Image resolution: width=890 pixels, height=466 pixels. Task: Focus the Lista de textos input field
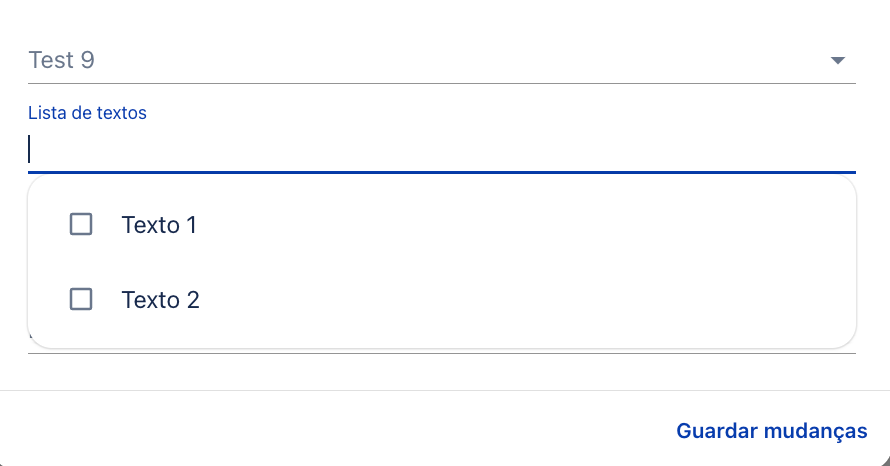pos(440,150)
